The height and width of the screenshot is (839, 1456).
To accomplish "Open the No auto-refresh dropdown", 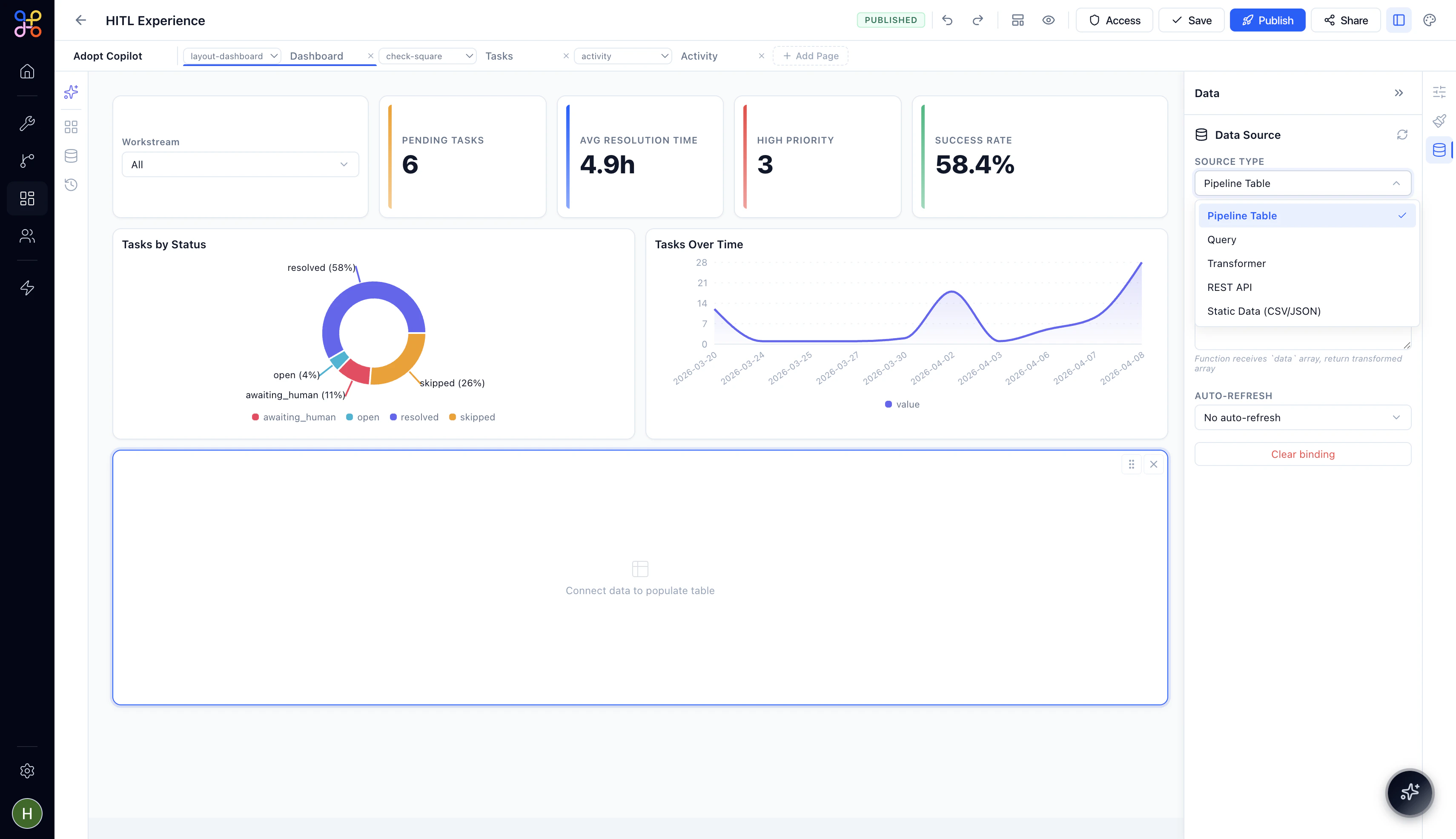I will click(1302, 418).
